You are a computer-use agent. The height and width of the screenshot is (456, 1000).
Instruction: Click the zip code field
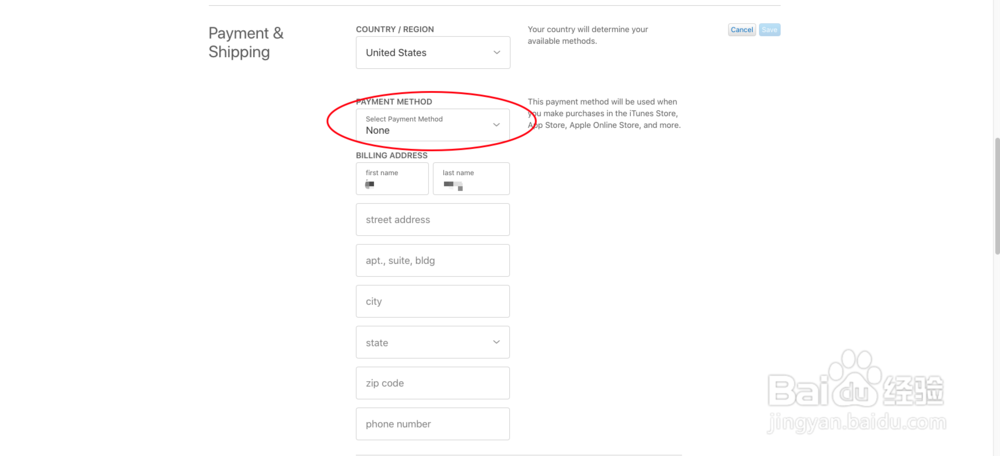432,383
